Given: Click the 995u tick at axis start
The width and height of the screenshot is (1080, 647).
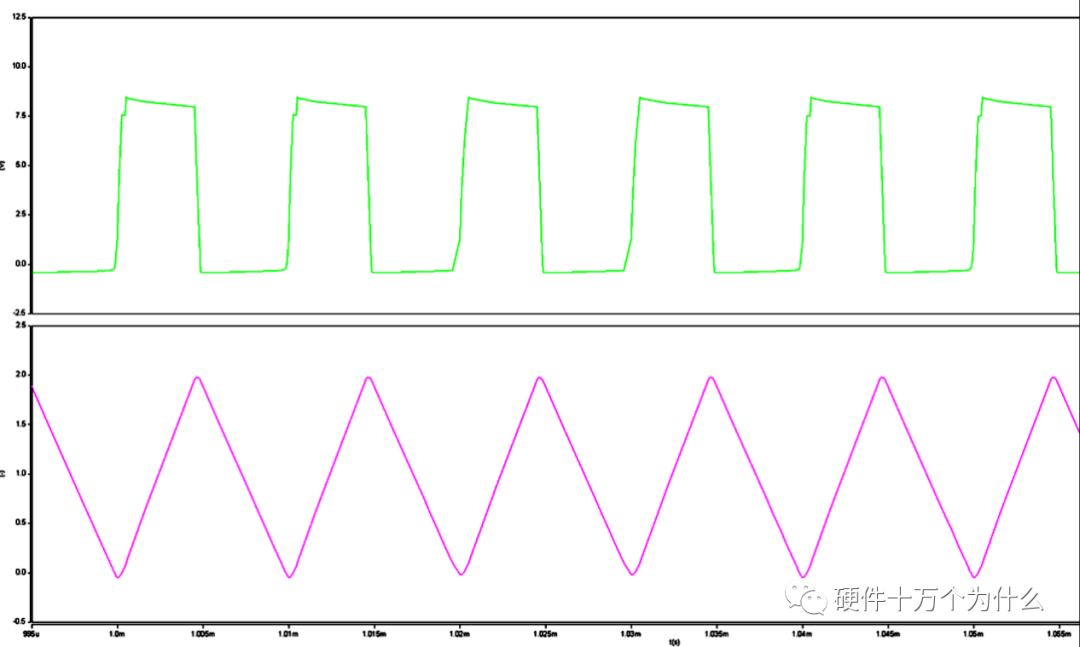Looking at the screenshot, I should 31,633.
